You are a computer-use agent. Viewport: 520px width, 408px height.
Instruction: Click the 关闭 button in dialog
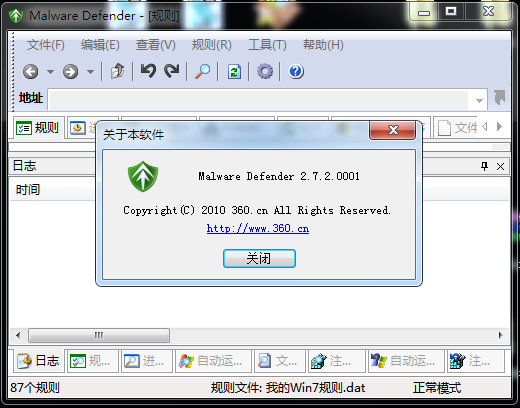[x=259, y=258]
